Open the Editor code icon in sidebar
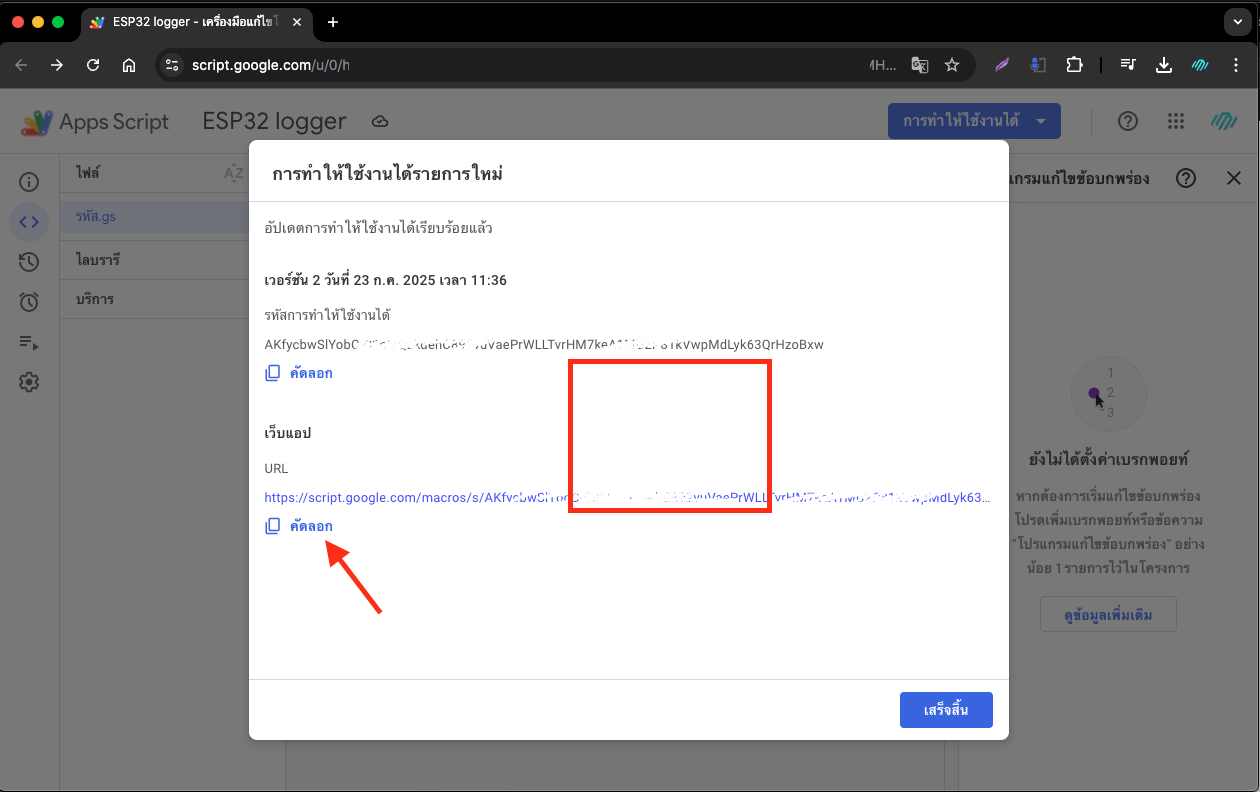Image resolution: width=1260 pixels, height=792 pixels. tap(29, 222)
